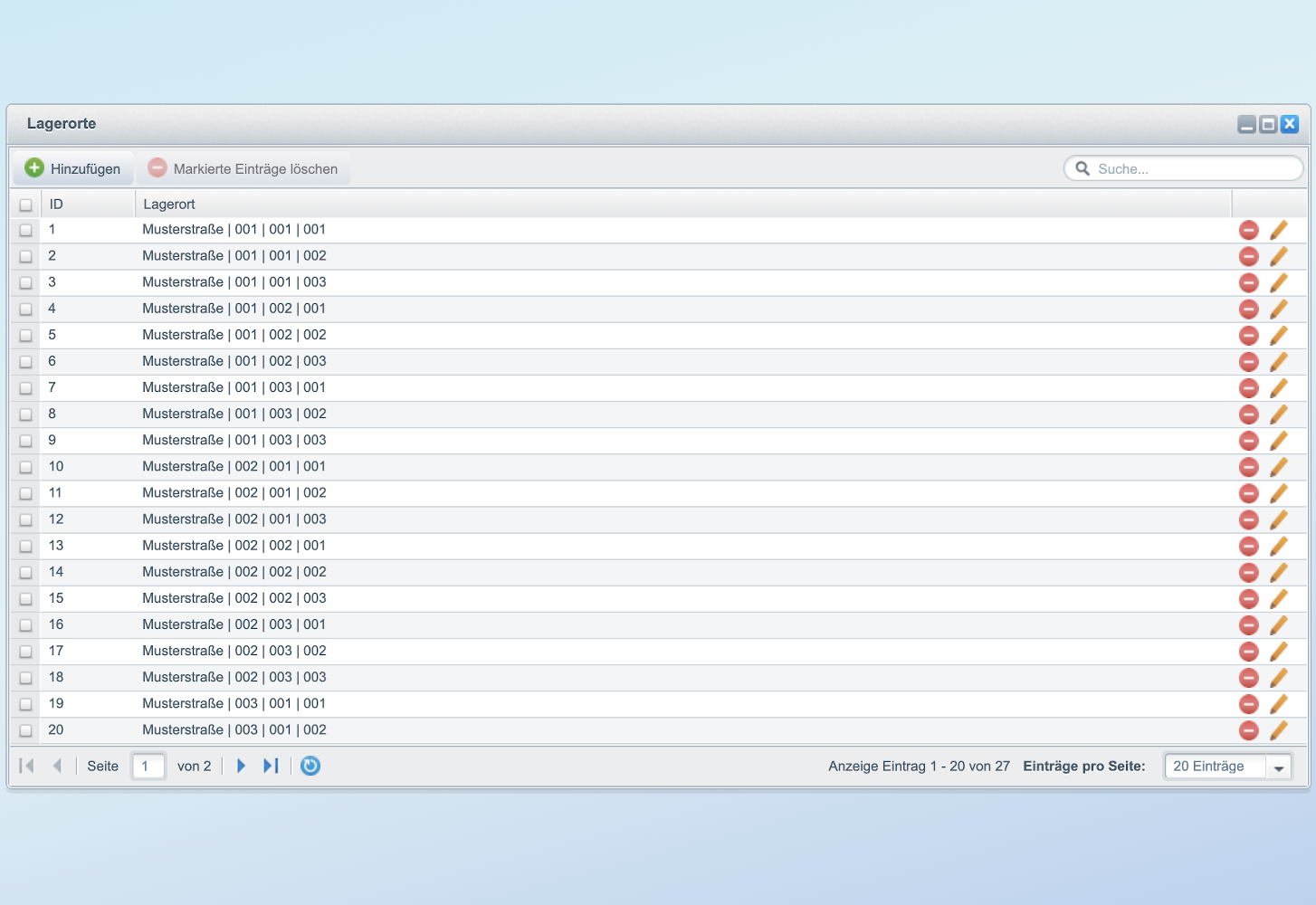Jump to last page arrow

click(271, 766)
